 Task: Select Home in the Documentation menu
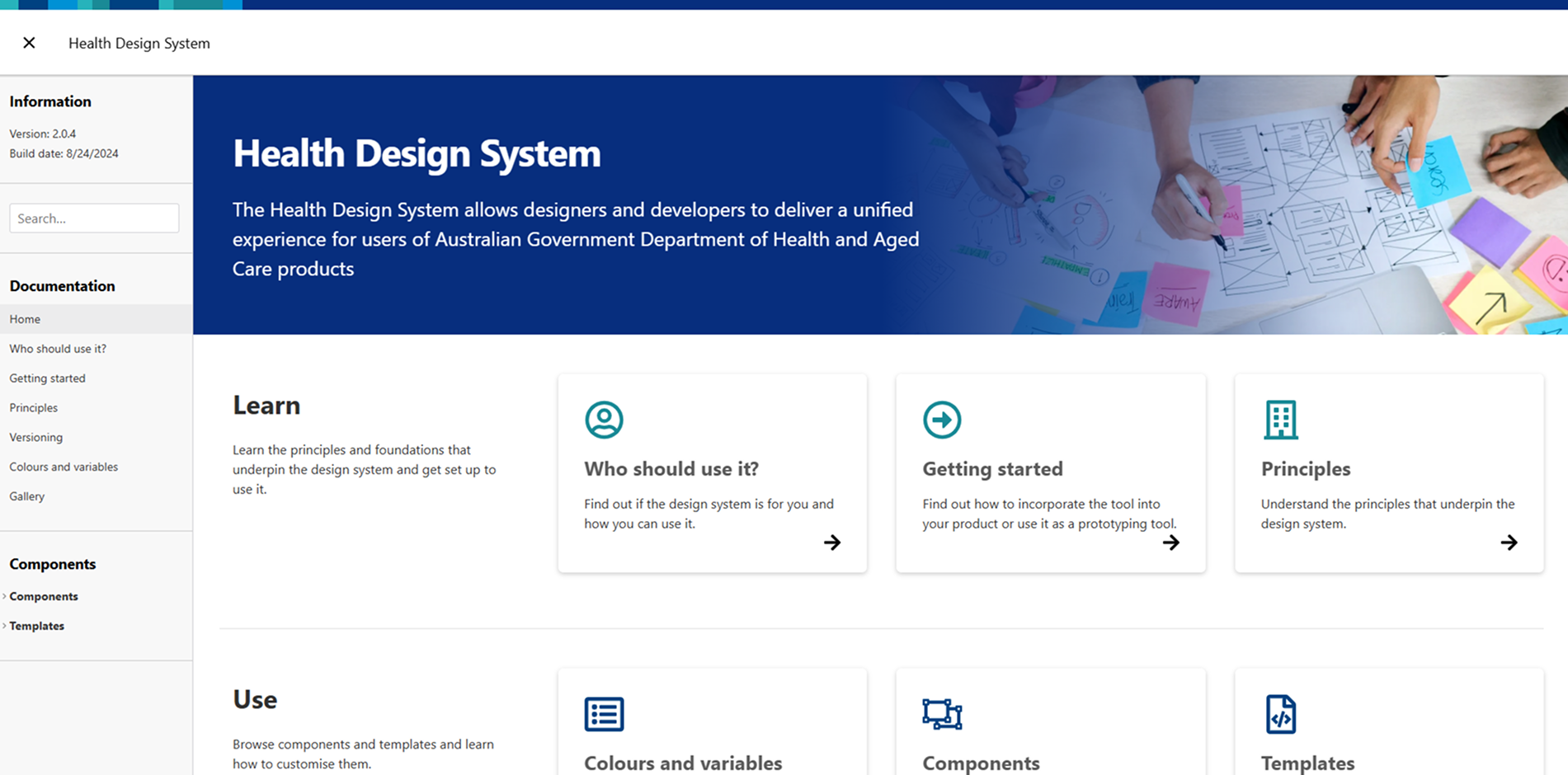click(x=97, y=319)
